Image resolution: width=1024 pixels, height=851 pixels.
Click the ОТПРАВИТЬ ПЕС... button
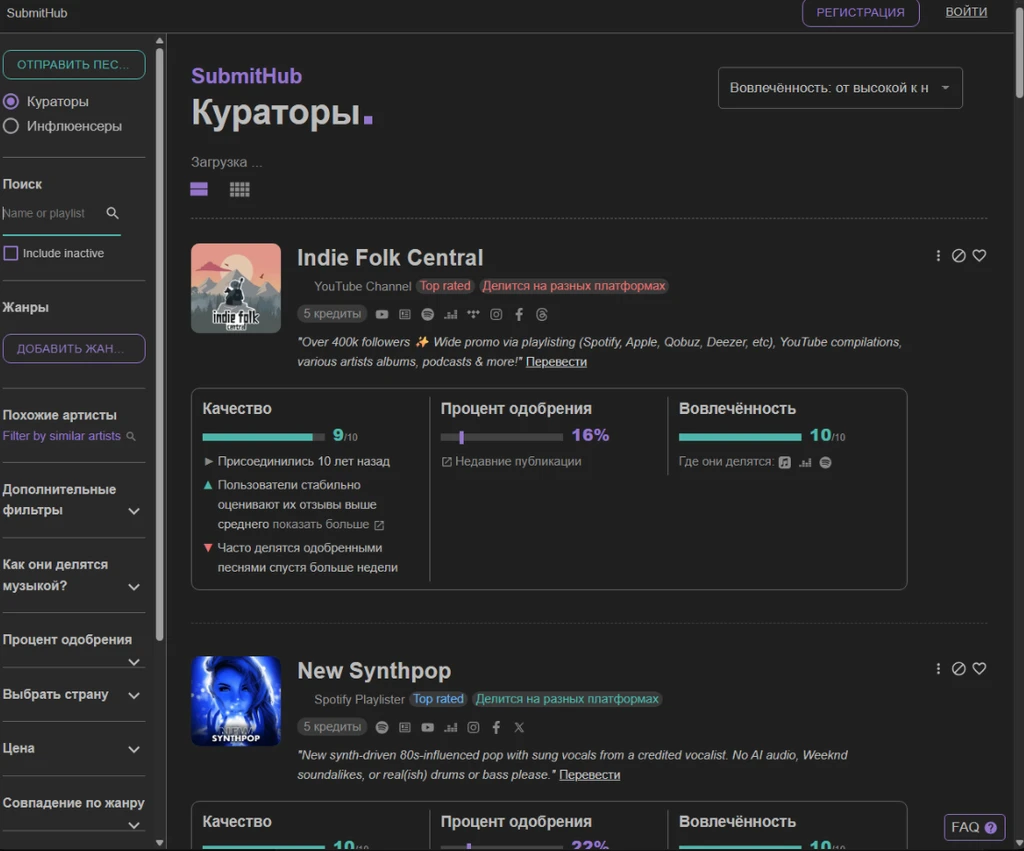(x=74, y=65)
